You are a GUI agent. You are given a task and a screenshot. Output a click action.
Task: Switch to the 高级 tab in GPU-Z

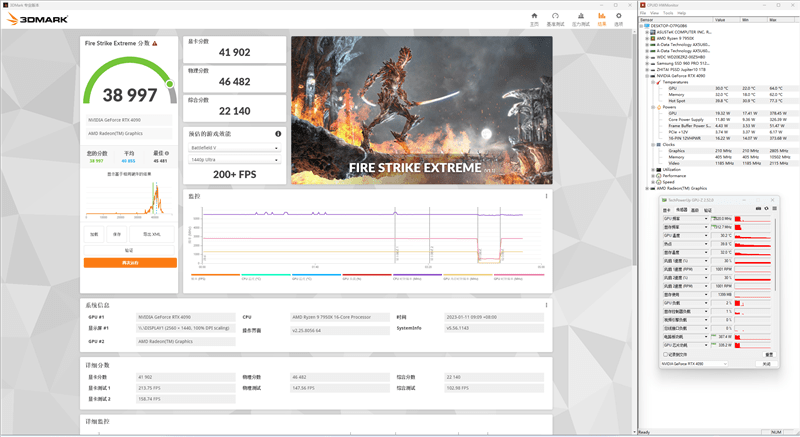[x=695, y=210]
